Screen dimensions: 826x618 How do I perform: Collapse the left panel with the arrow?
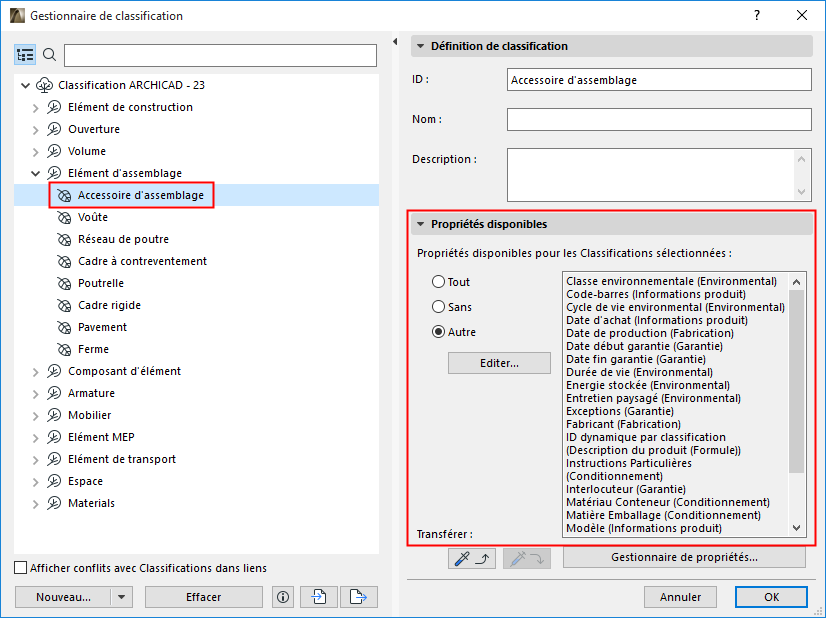(395, 42)
